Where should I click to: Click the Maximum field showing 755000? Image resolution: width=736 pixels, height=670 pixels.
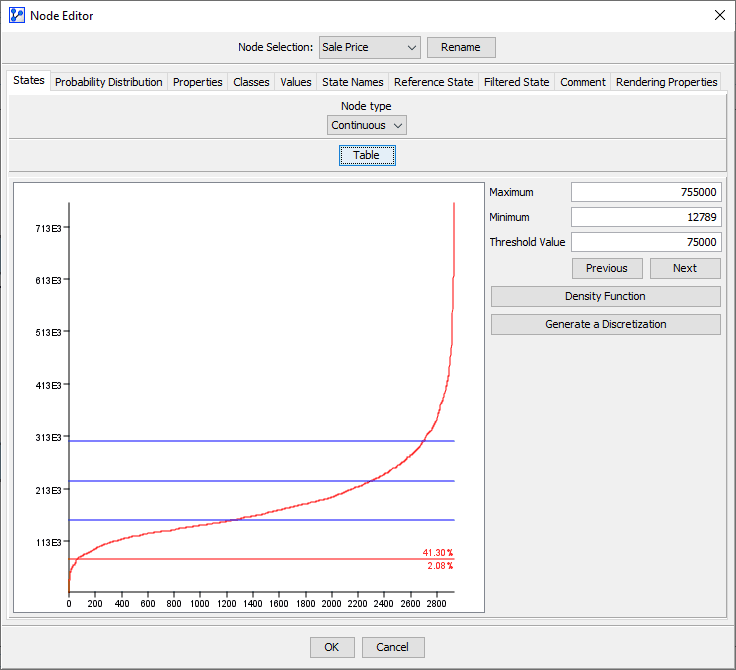point(646,192)
